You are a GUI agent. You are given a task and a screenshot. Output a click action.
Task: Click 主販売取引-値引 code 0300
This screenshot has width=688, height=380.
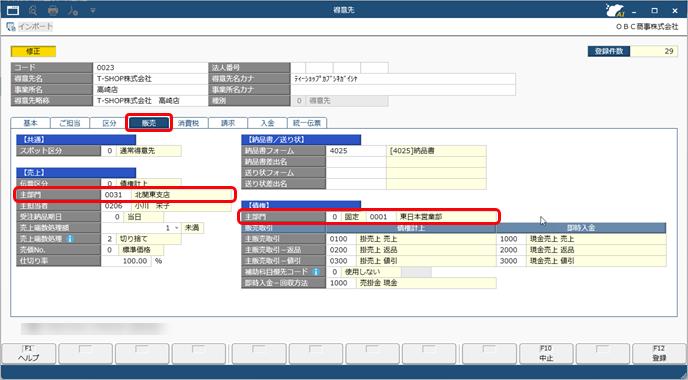coord(341,261)
